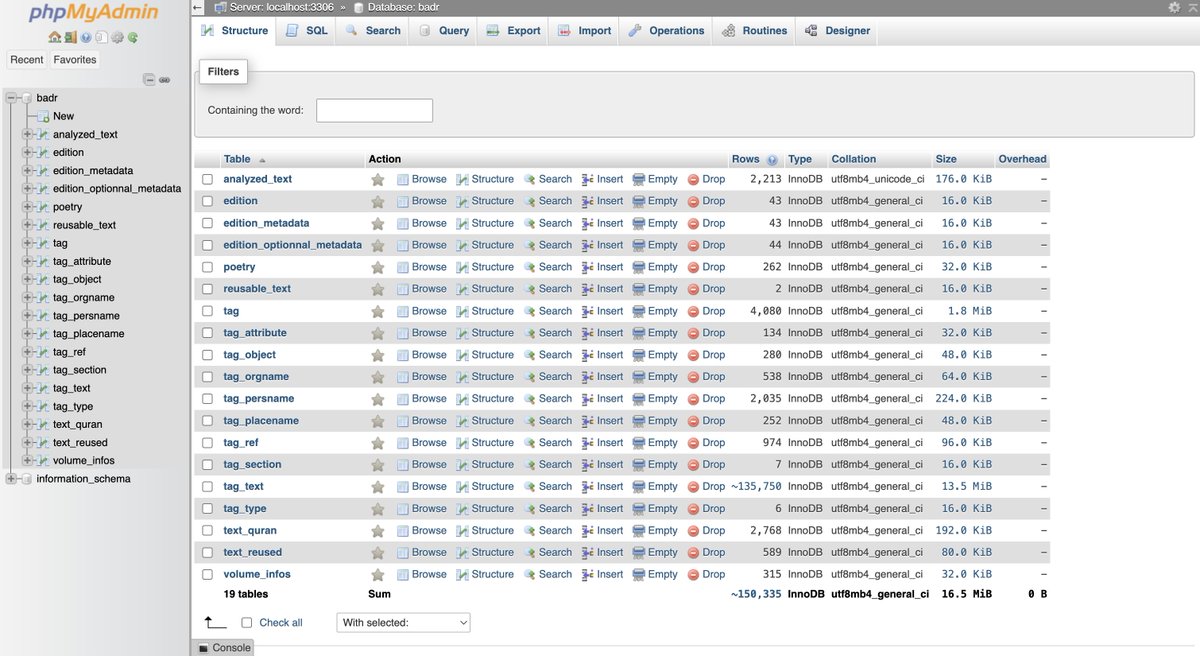
Task: Expand analyzed_text in the navigation tree
Action: pos(28,134)
